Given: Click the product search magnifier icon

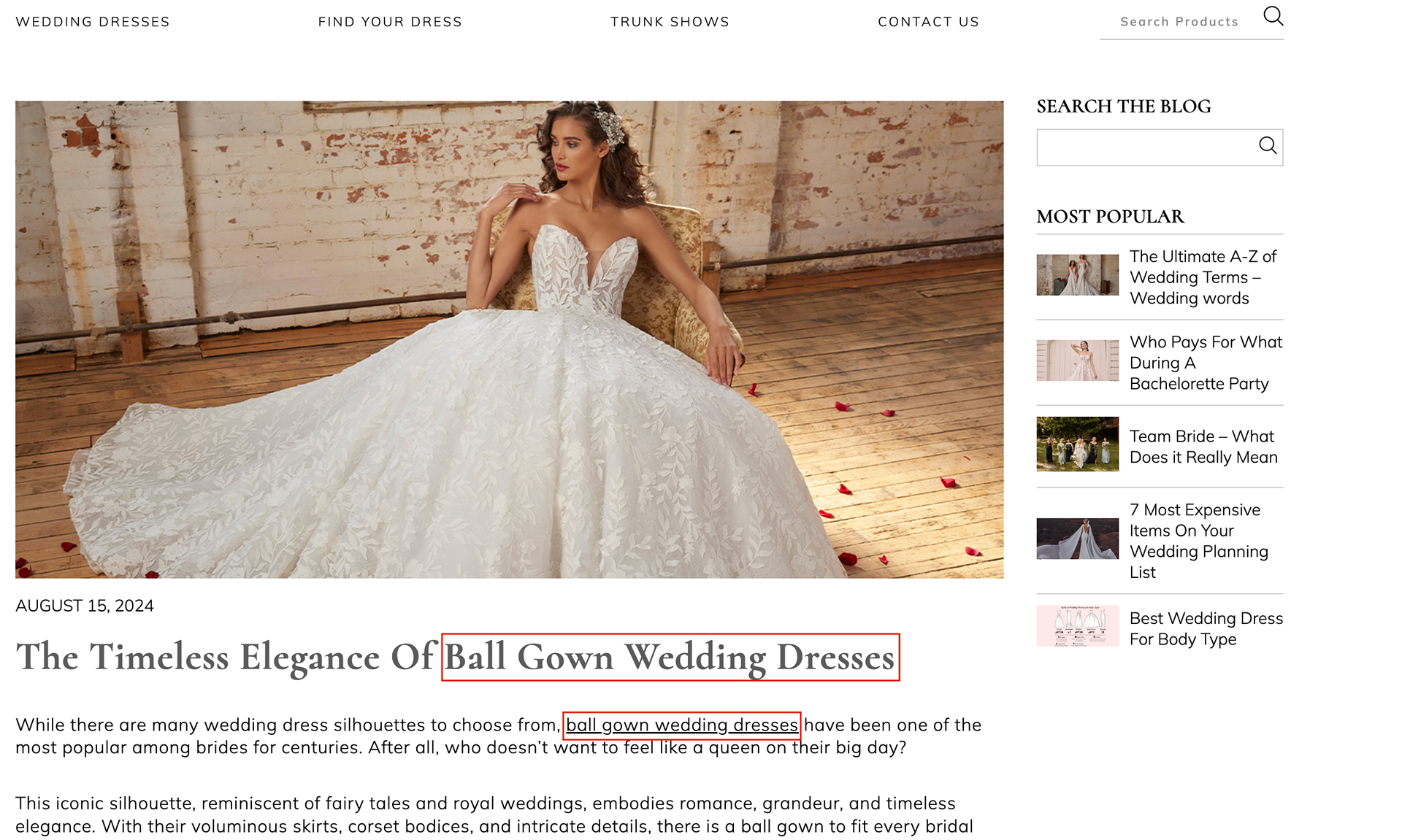Looking at the screenshot, I should [x=1273, y=16].
